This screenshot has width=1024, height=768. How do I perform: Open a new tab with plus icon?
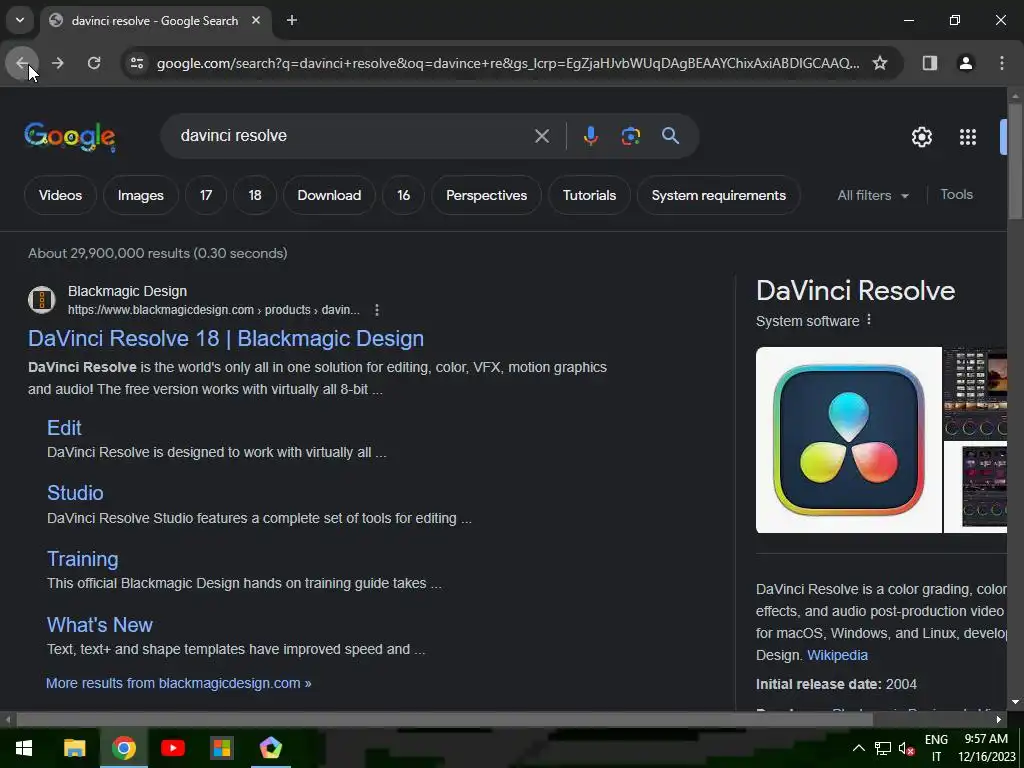[x=292, y=20]
